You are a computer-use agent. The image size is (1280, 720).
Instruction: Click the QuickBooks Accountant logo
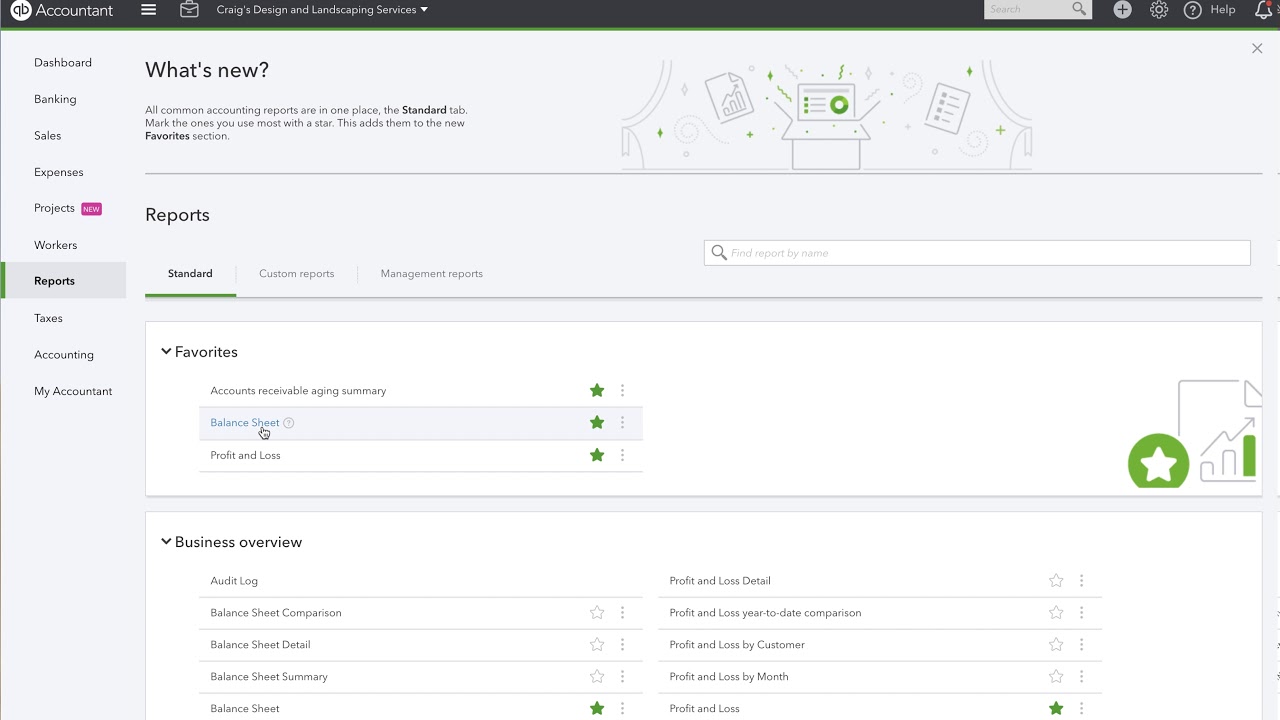click(x=62, y=10)
